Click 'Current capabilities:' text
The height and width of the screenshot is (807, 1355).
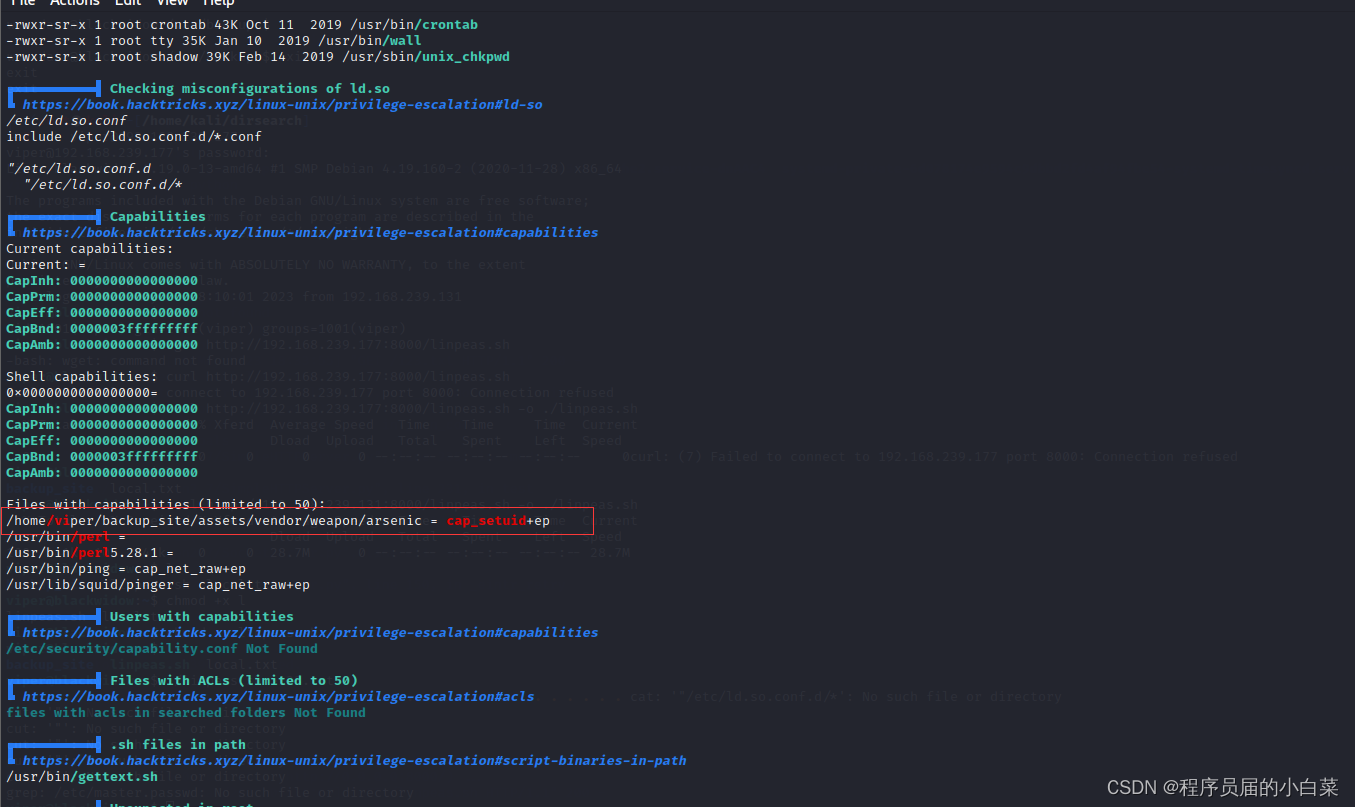(x=90, y=248)
